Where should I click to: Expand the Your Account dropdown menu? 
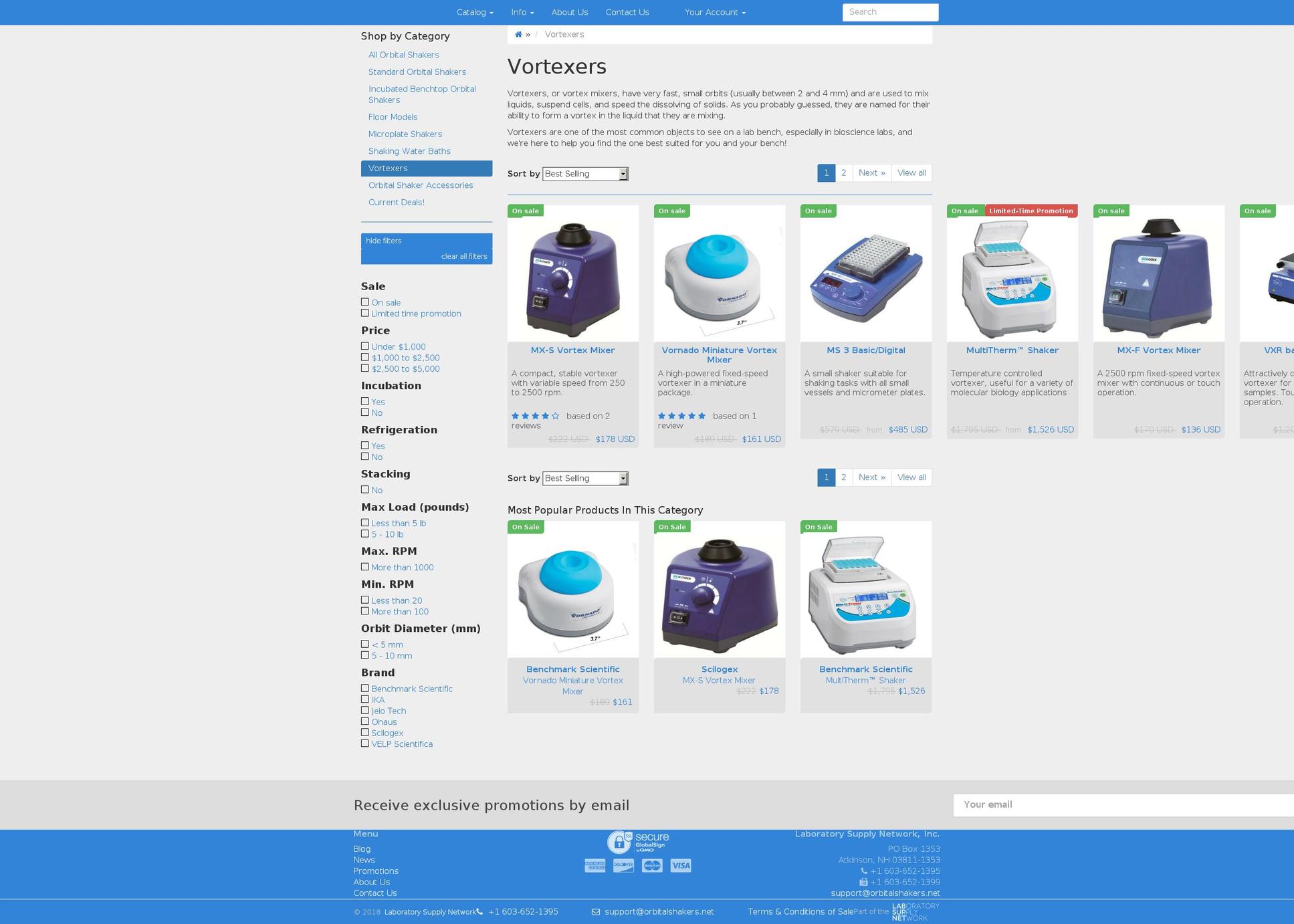[714, 12]
